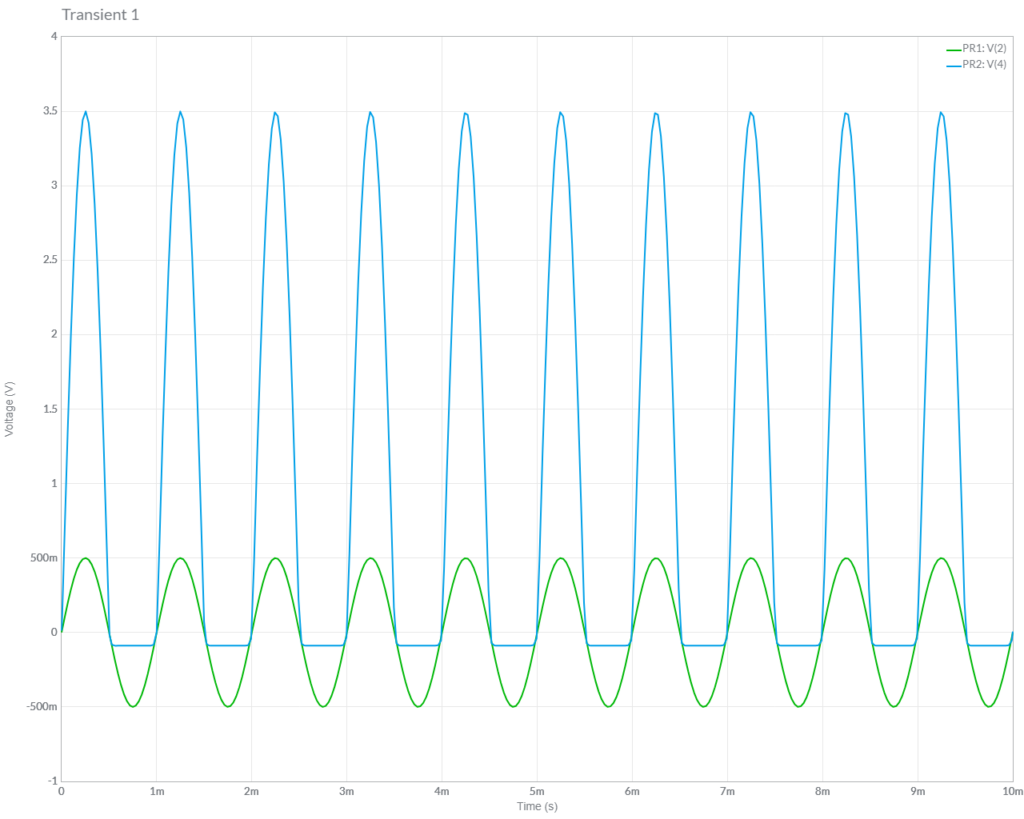The width and height of the screenshot is (1024, 819).
Task: Click the 3.5 label on the voltage axis
Action: [47, 111]
